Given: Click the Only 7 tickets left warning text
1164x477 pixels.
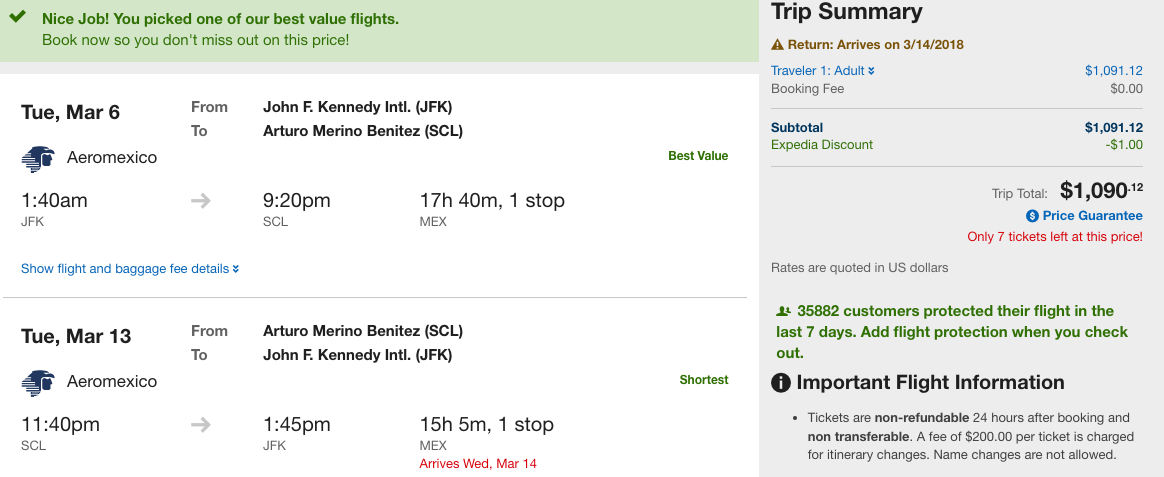Looking at the screenshot, I should [x=1055, y=237].
